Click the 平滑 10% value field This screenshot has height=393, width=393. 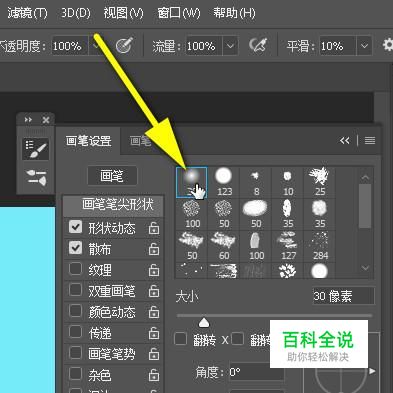337,46
